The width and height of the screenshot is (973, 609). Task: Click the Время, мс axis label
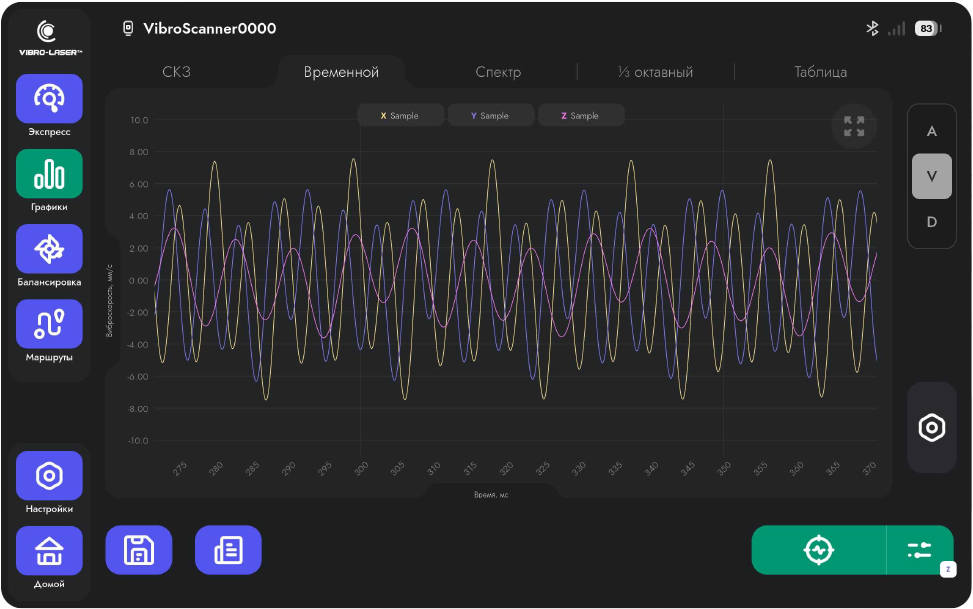tap(491, 495)
